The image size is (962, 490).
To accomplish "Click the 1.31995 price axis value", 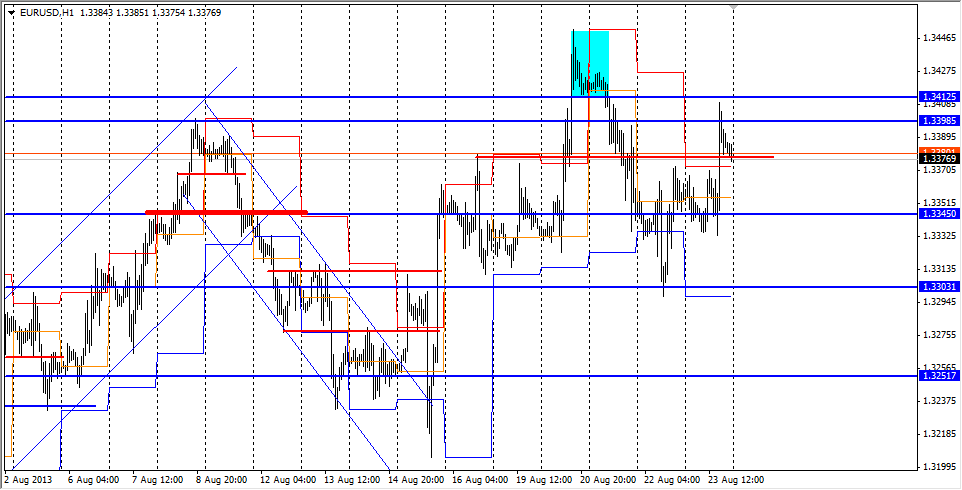I will 939,467.
